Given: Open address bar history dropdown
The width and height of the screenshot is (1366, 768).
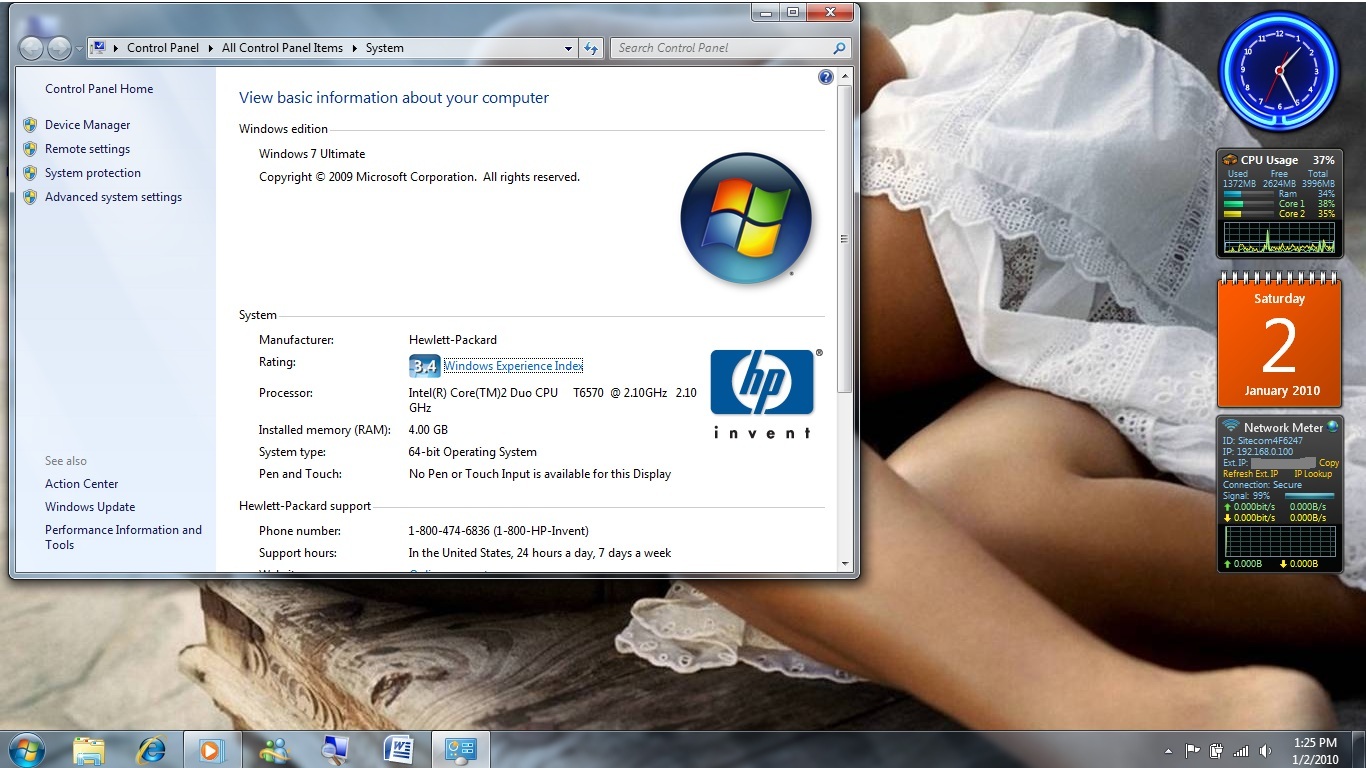Looking at the screenshot, I should click(568, 48).
